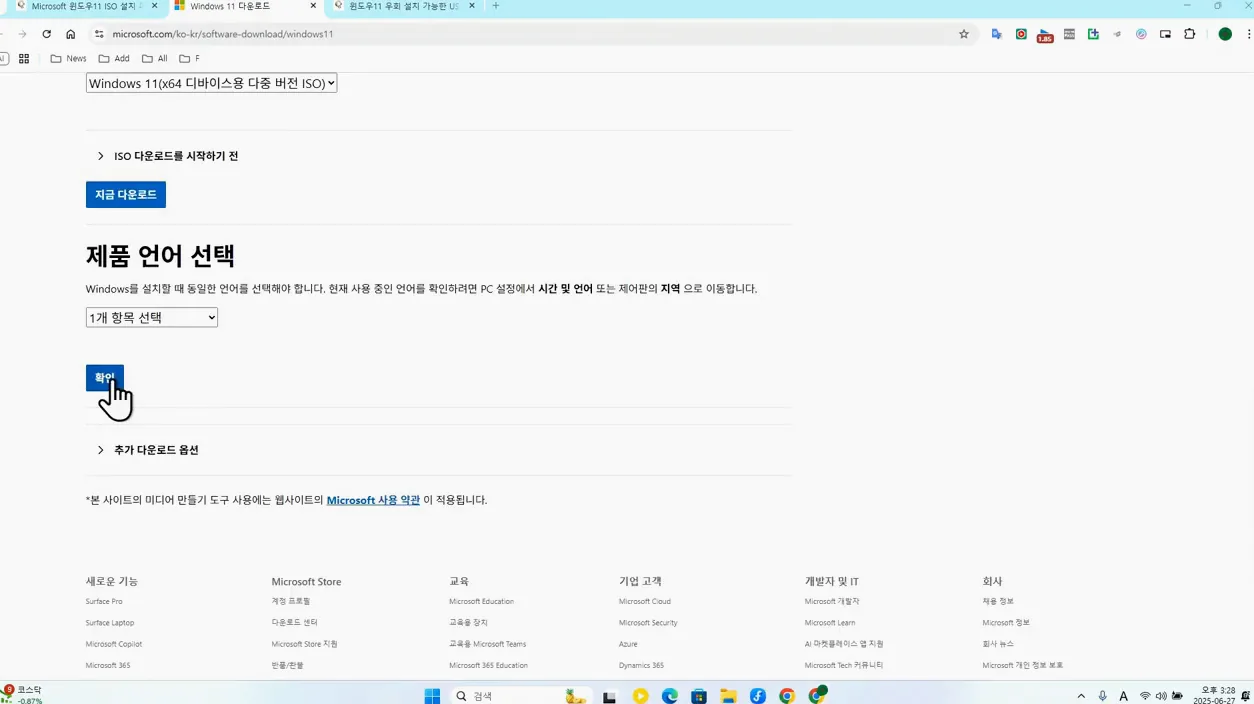The image size is (1254, 704).
Task: Open the Azure footer link
Action: (628, 644)
